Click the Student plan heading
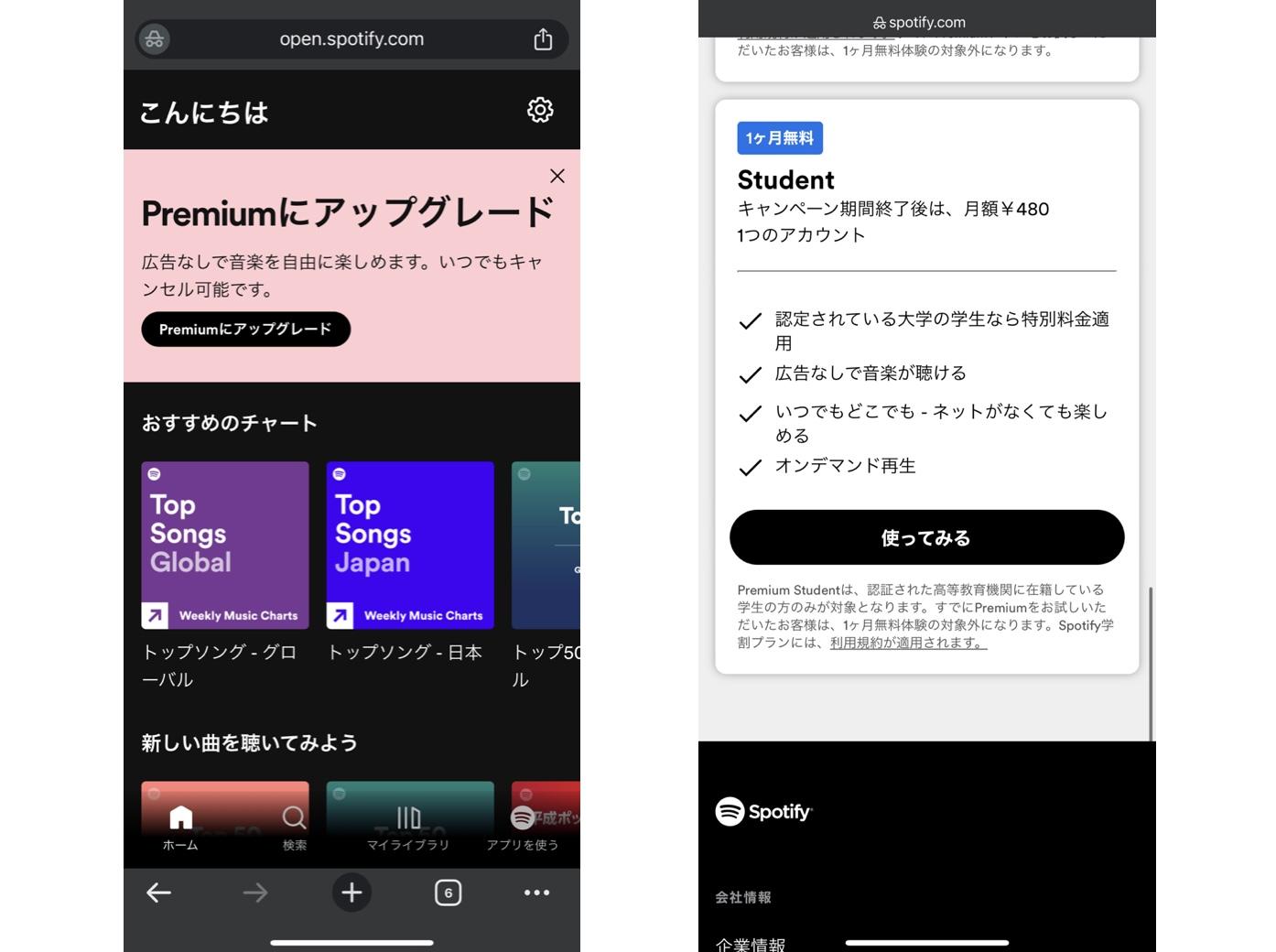Image resolution: width=1276 pixels, height=952 pixels. [786, 179]
